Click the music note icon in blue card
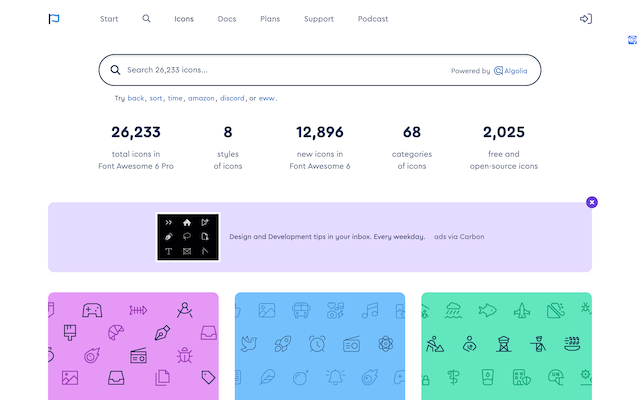640x400 pixels. click(x=370, y=310)
